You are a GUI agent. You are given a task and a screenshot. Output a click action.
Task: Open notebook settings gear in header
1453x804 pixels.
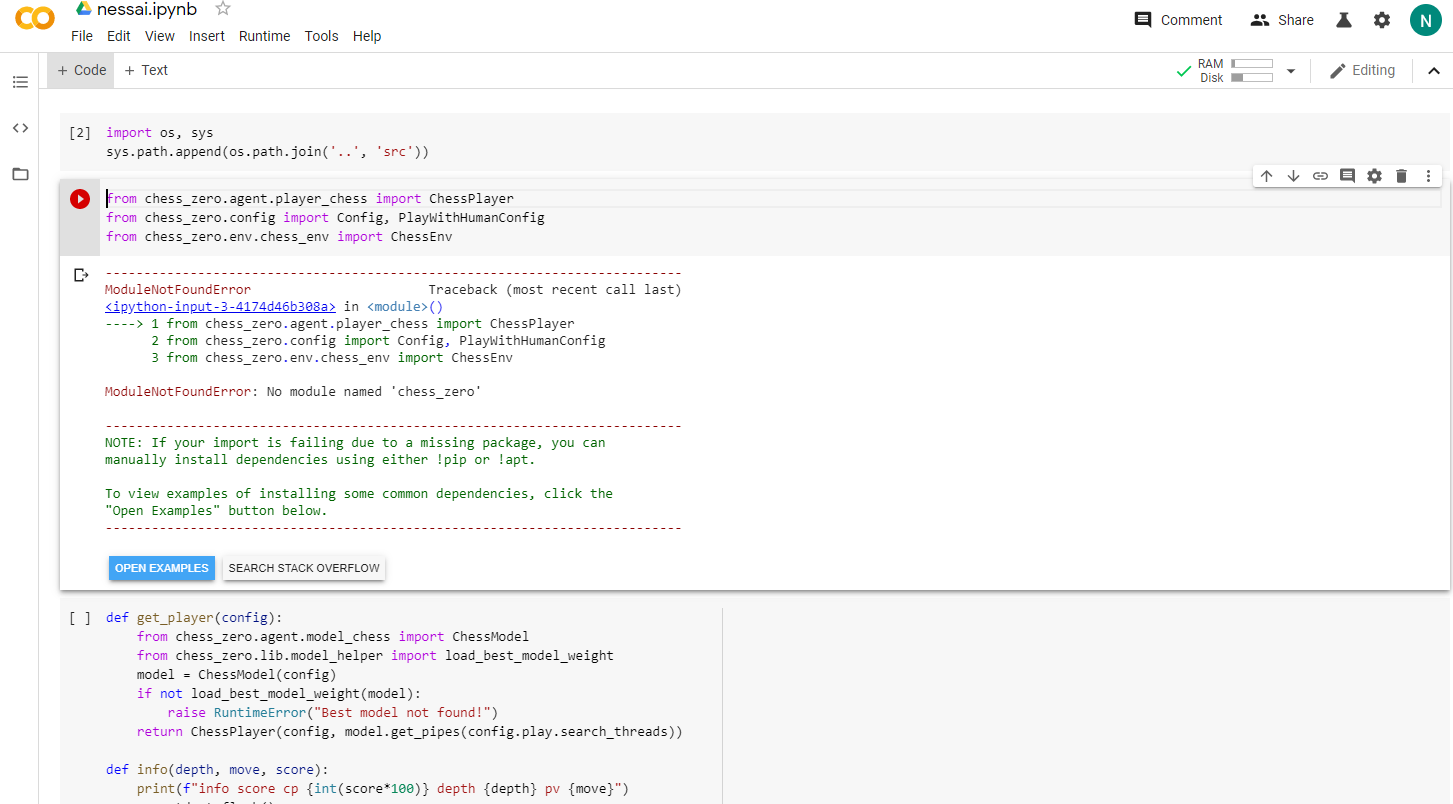click(x=1382, y=20)
